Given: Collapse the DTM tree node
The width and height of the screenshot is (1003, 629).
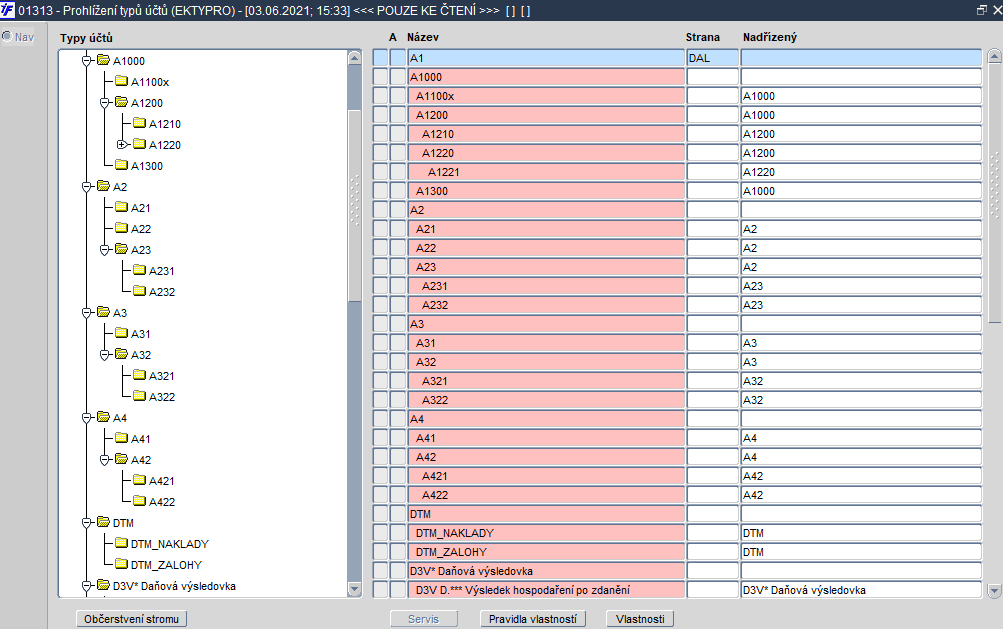Looking at the screenshot, I should point(86,523).
